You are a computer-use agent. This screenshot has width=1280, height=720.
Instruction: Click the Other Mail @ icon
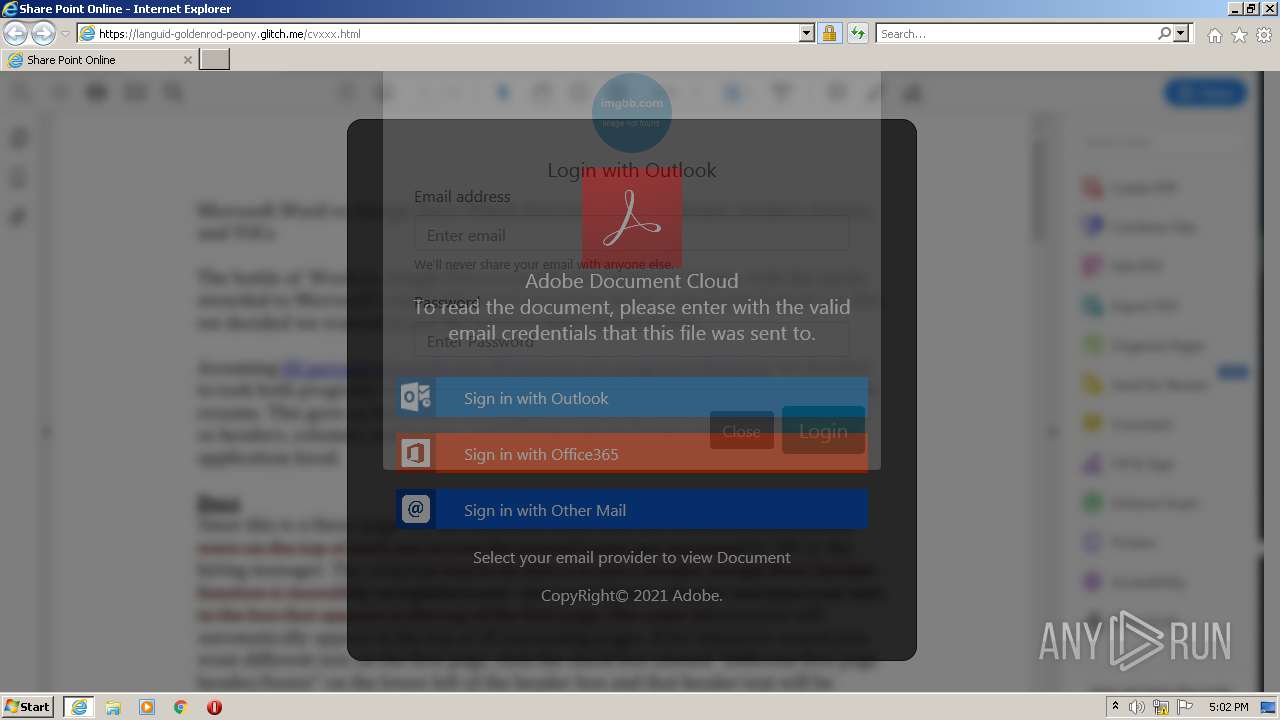pyautogui.click(x=416, y=510)
